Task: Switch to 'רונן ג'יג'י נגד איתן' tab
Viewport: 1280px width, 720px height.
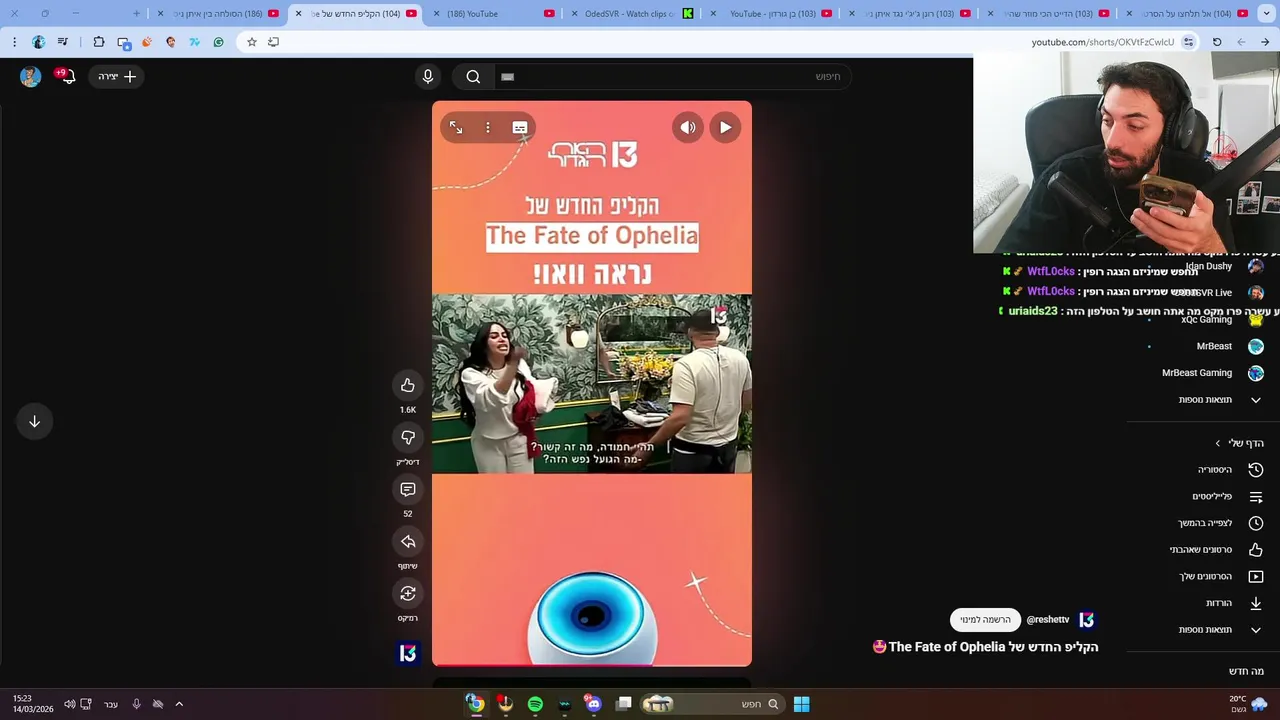Action: (x=910, y=14)
